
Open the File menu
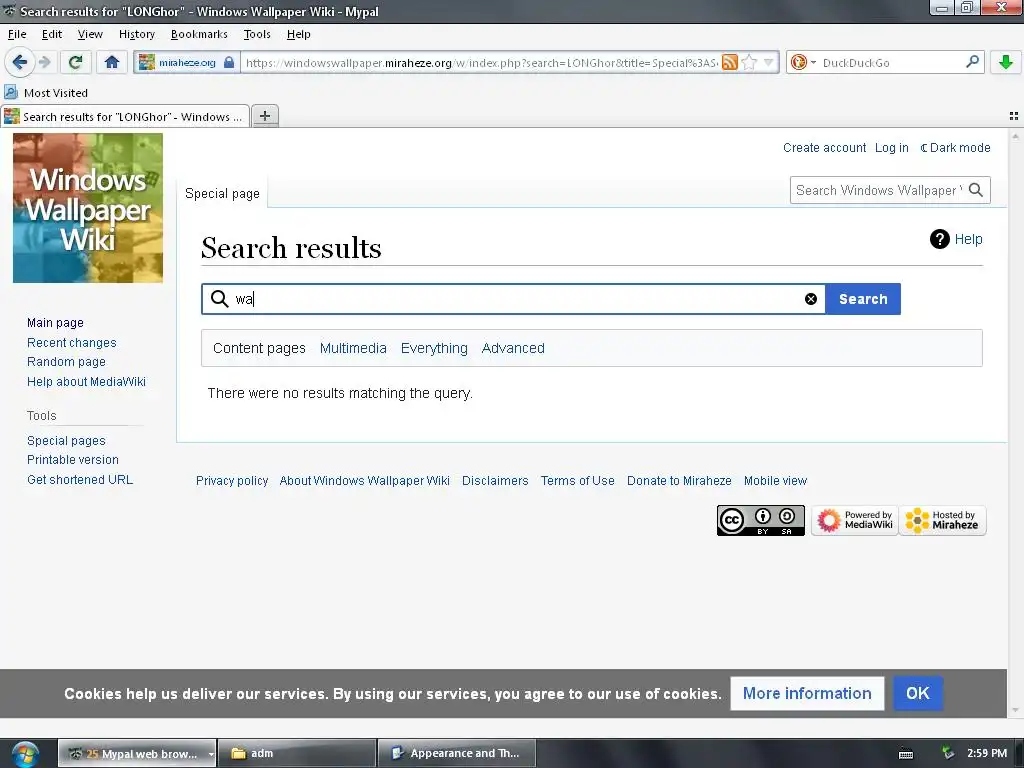[17, 34]
